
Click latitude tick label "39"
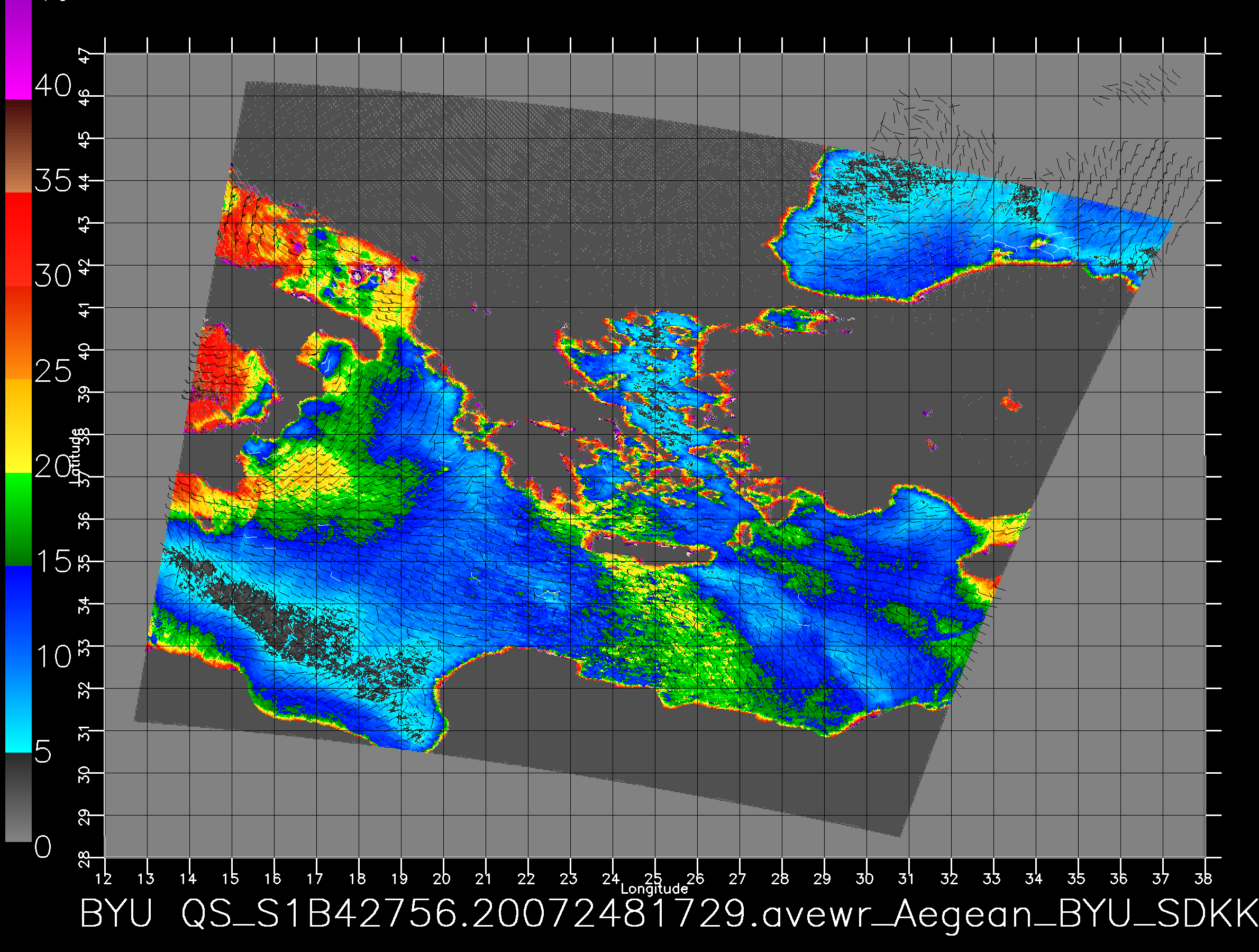[84, 395]
